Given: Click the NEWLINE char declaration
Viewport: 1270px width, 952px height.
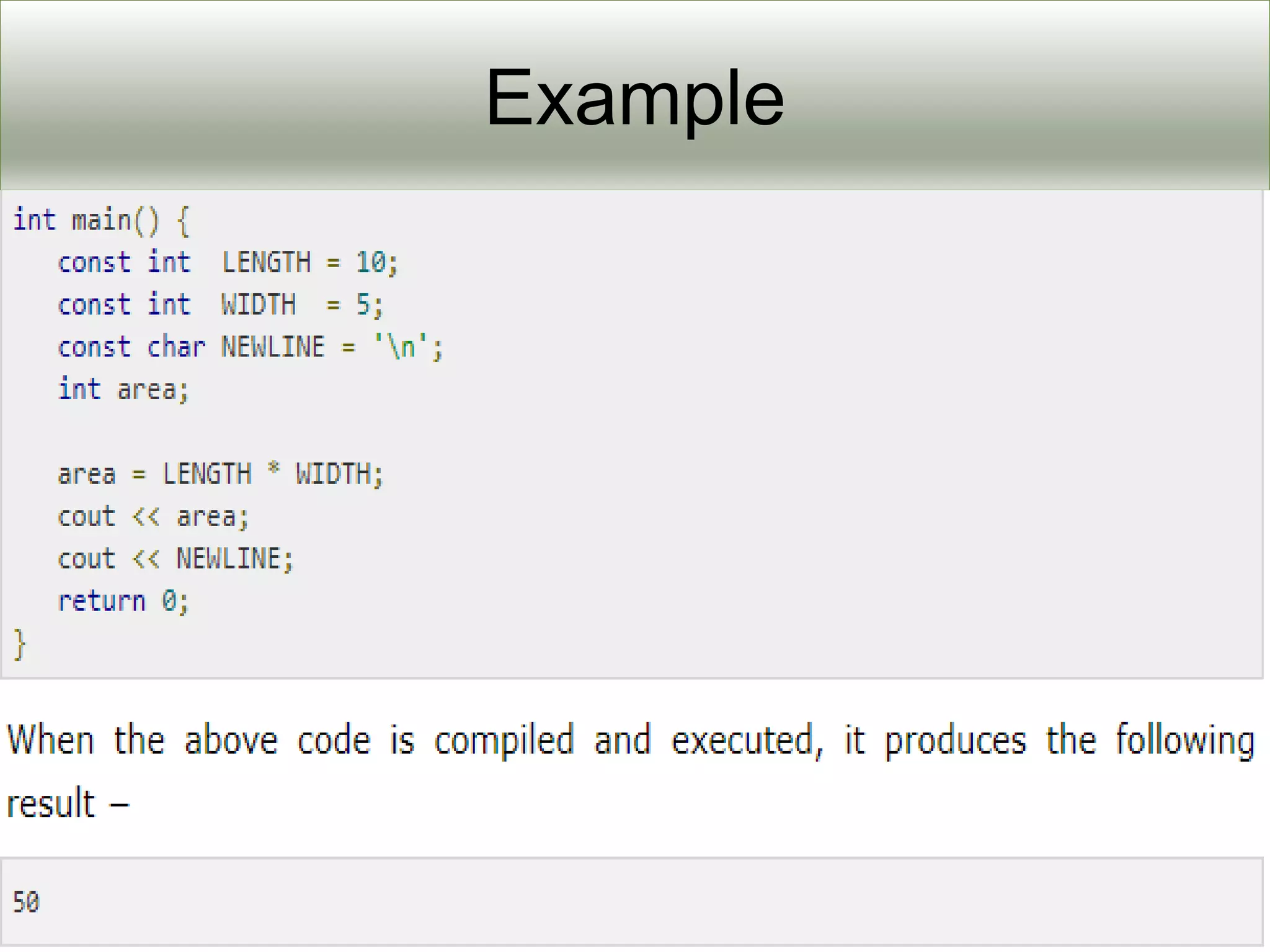Looking at the screenshot, I should (250, 347).
